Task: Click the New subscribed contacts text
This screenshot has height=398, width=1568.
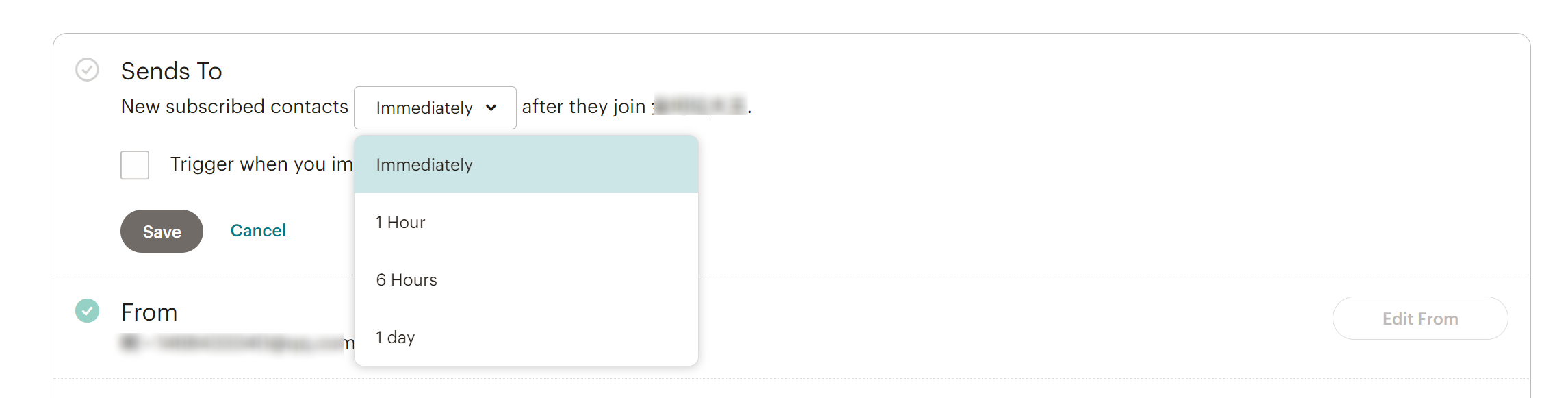Action: 234,107
